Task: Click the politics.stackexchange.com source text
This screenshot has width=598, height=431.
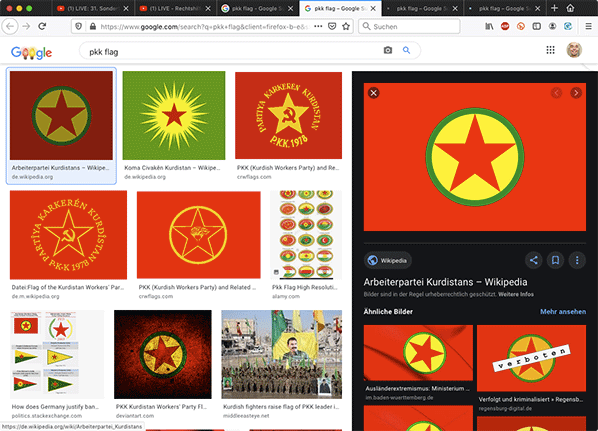Action: click(47, 416)
